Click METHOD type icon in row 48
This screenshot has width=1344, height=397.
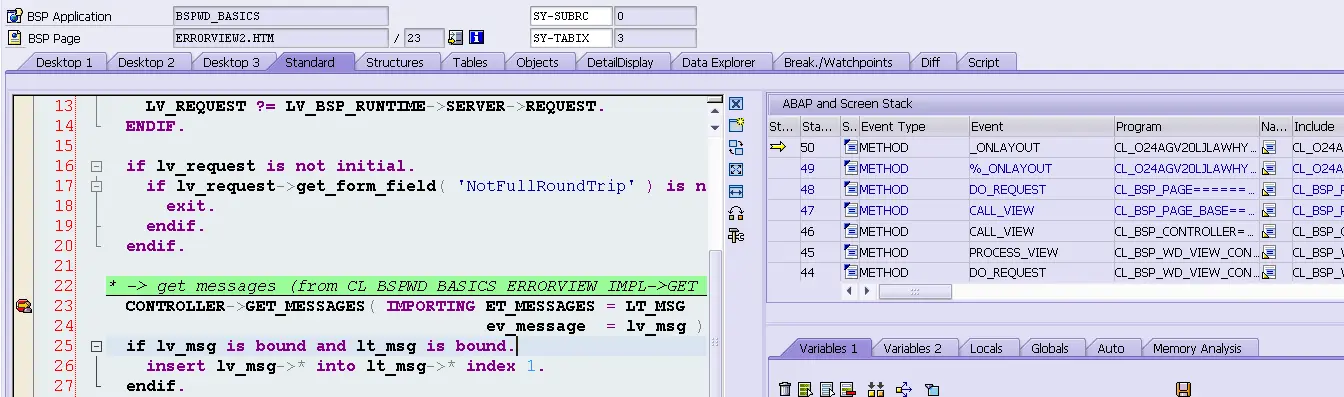pos(851,189)
